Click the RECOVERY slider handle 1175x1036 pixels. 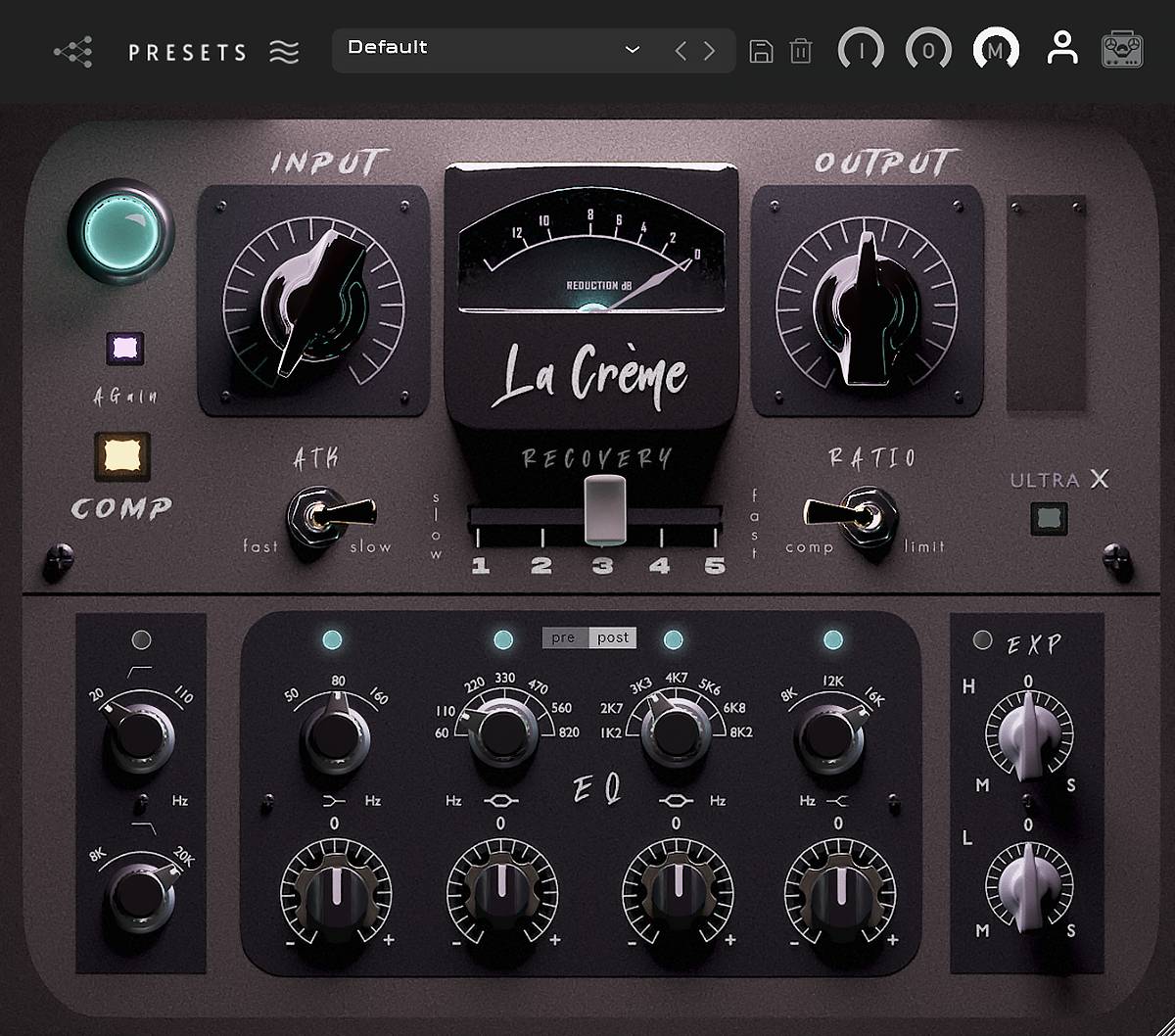[604, 509]
